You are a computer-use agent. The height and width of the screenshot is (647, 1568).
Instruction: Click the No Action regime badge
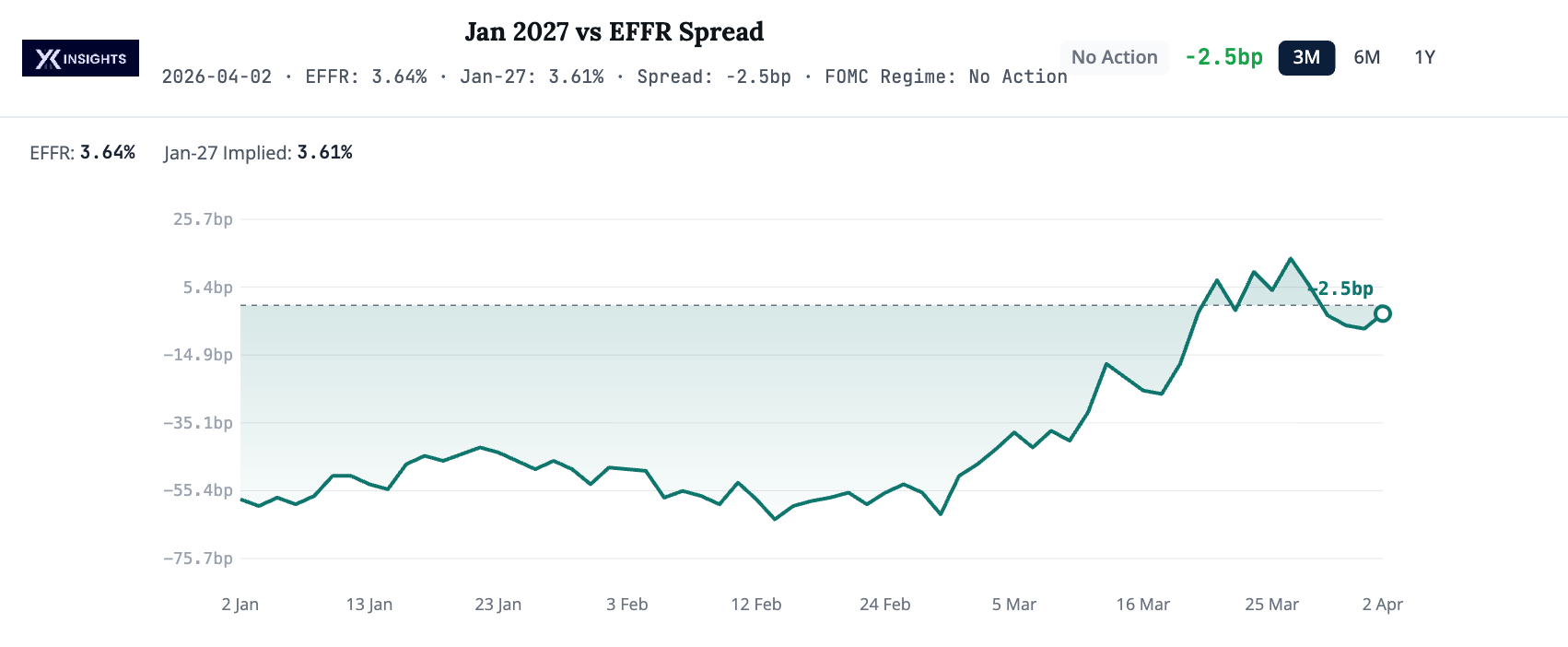click(x=1114, y=57)
